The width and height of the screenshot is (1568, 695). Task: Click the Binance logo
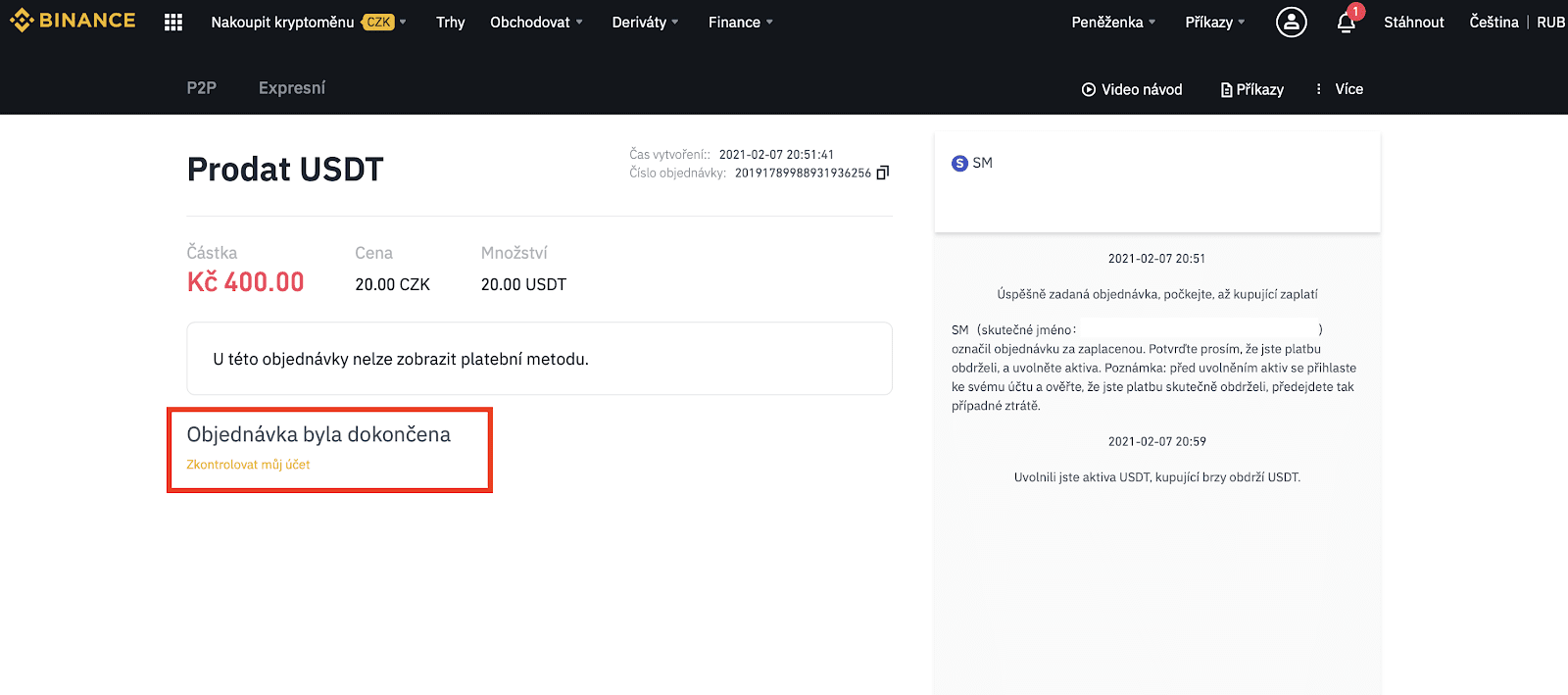click(73, 21)
